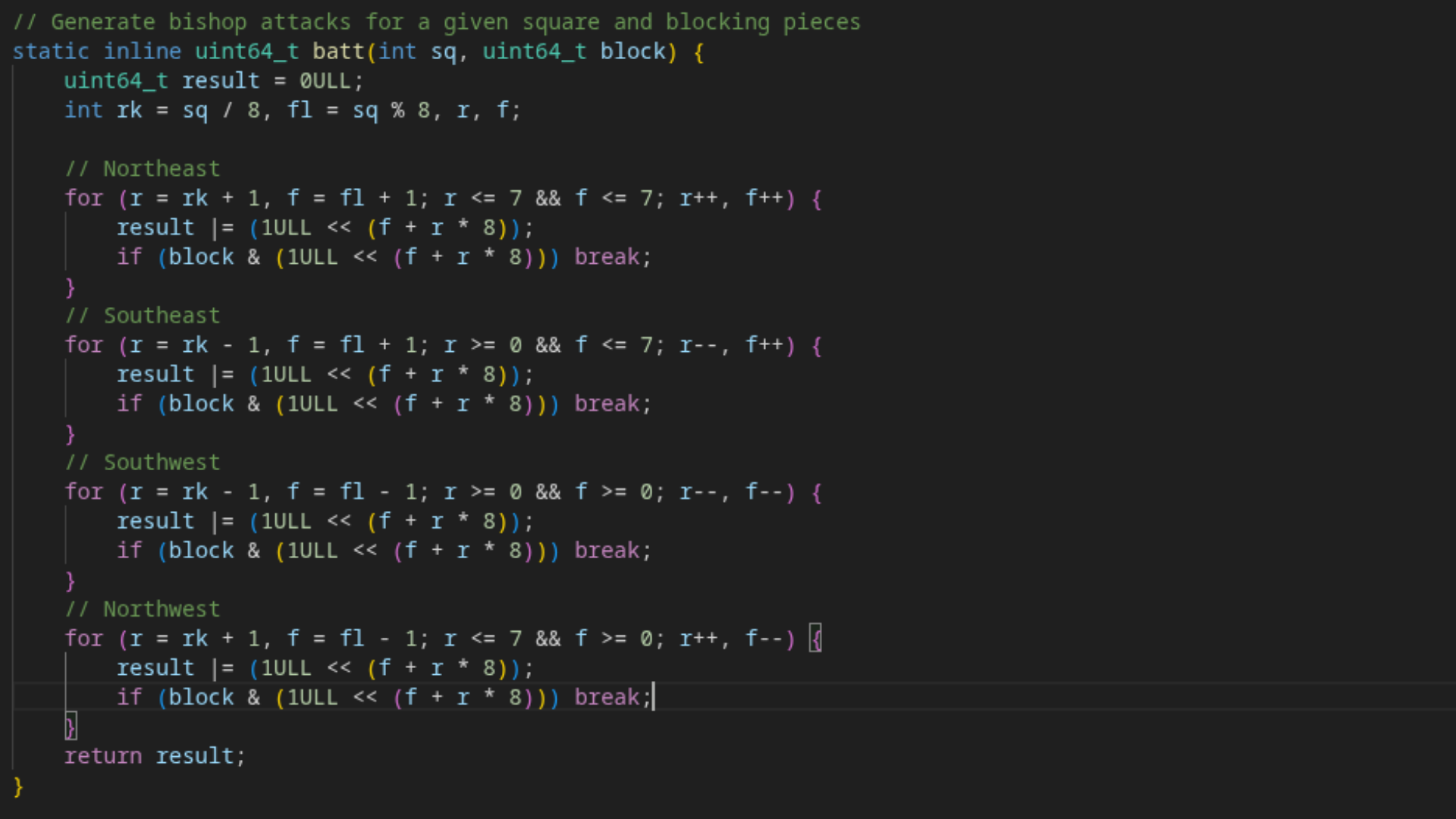The width and height of the screenshot is (1456, 819).
Task: Click result in the Southeast loop assignment
Action: pyautogui.click(x=155, y=375)
